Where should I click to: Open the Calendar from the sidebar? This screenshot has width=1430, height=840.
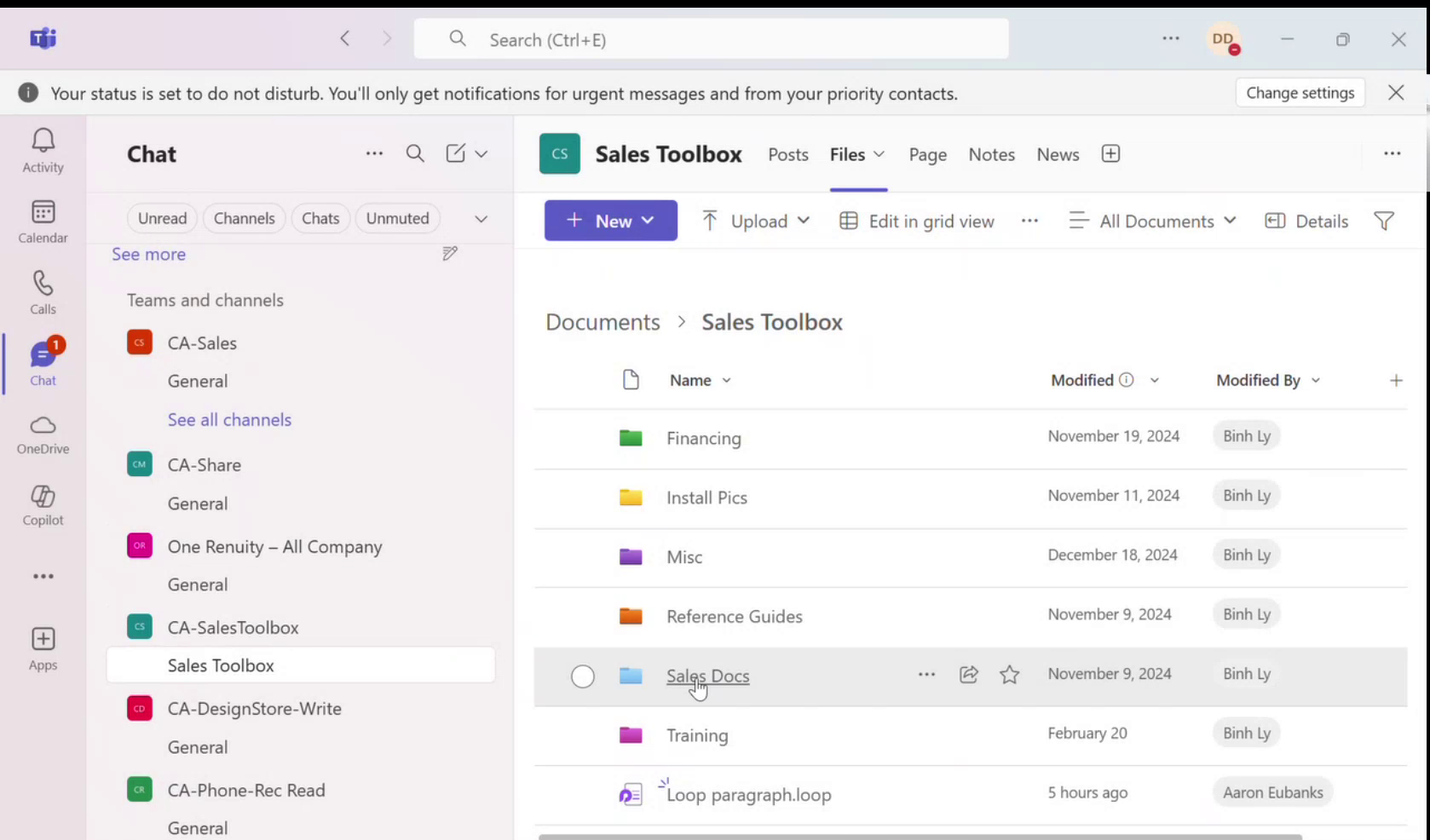(43, 222)
